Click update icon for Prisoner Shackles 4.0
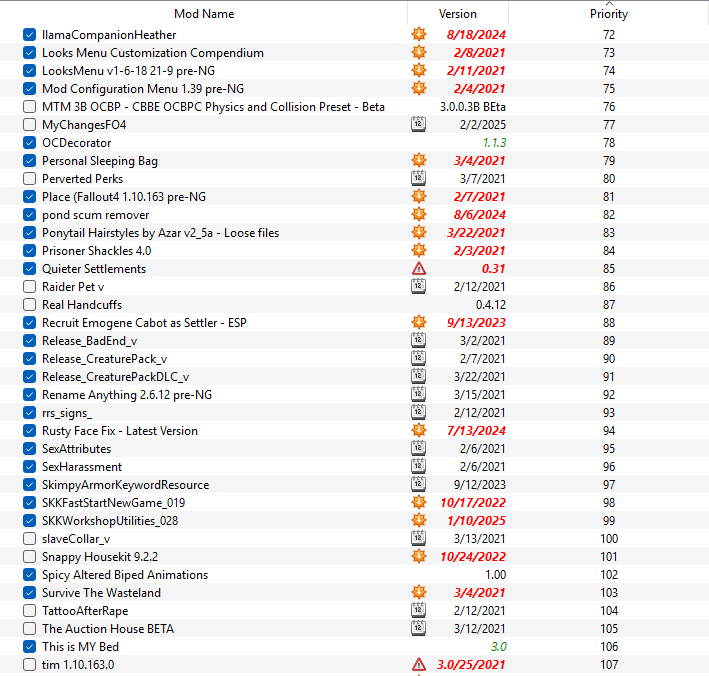Viewport: 709px width, 676px height. point(419,250)
